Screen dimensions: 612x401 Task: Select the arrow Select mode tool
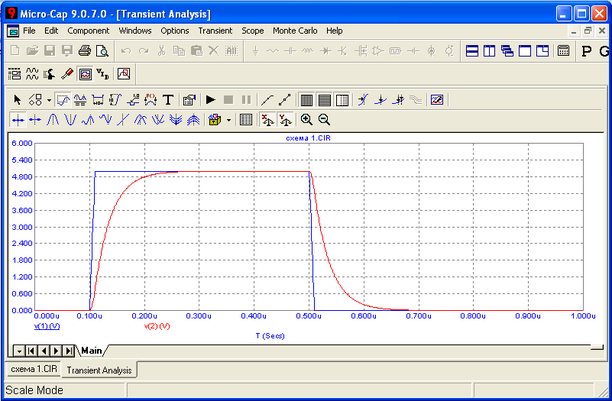pyautogui.click(x=16, y=99)
